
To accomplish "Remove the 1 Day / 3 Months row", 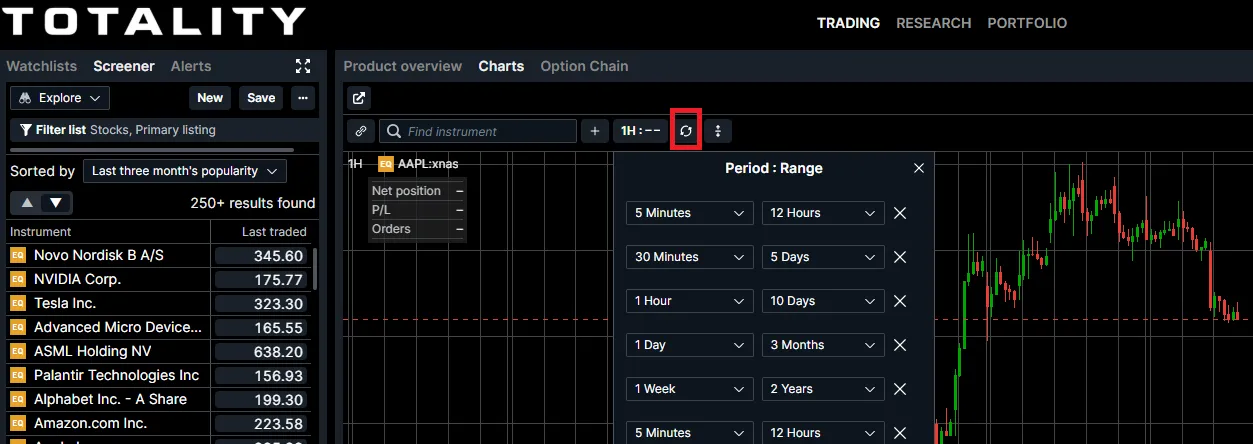I will pyautogui.click(x=900, y=345).
